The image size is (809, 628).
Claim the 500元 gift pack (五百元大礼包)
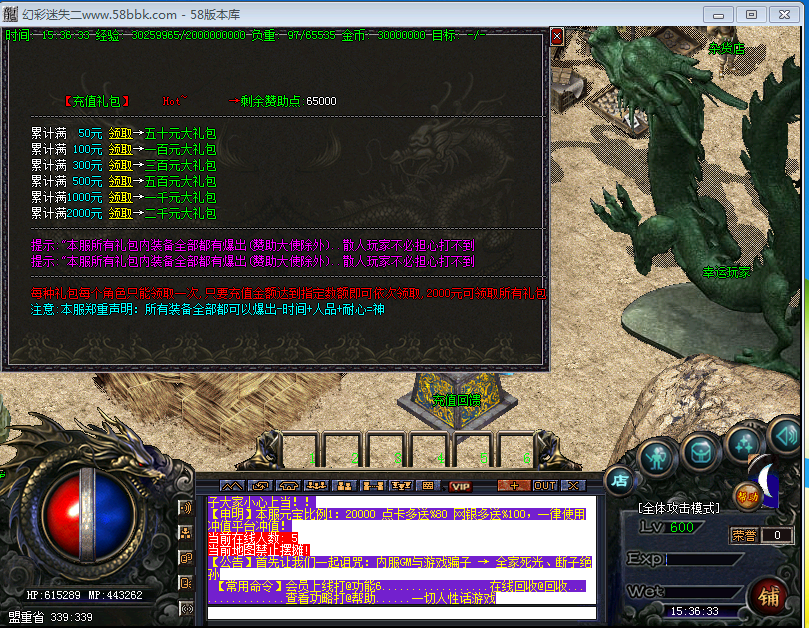click(120, 182)
